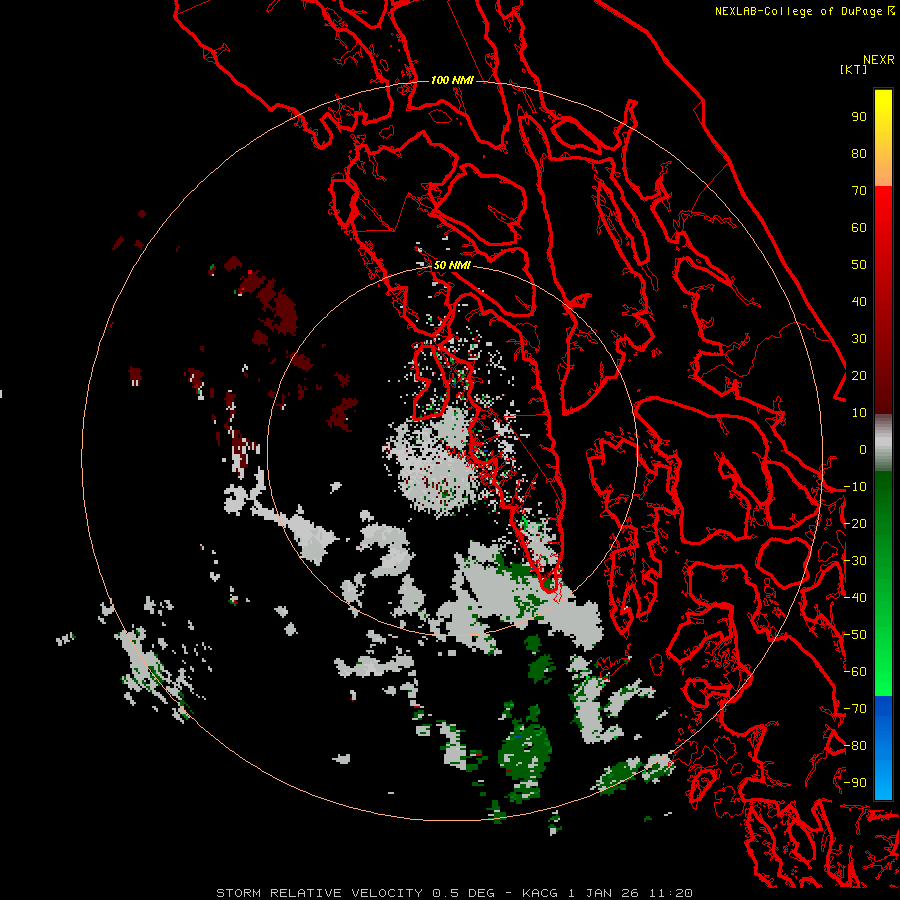
Task: Click the 0.5 DEG elevation text
Action: (463, 893)
